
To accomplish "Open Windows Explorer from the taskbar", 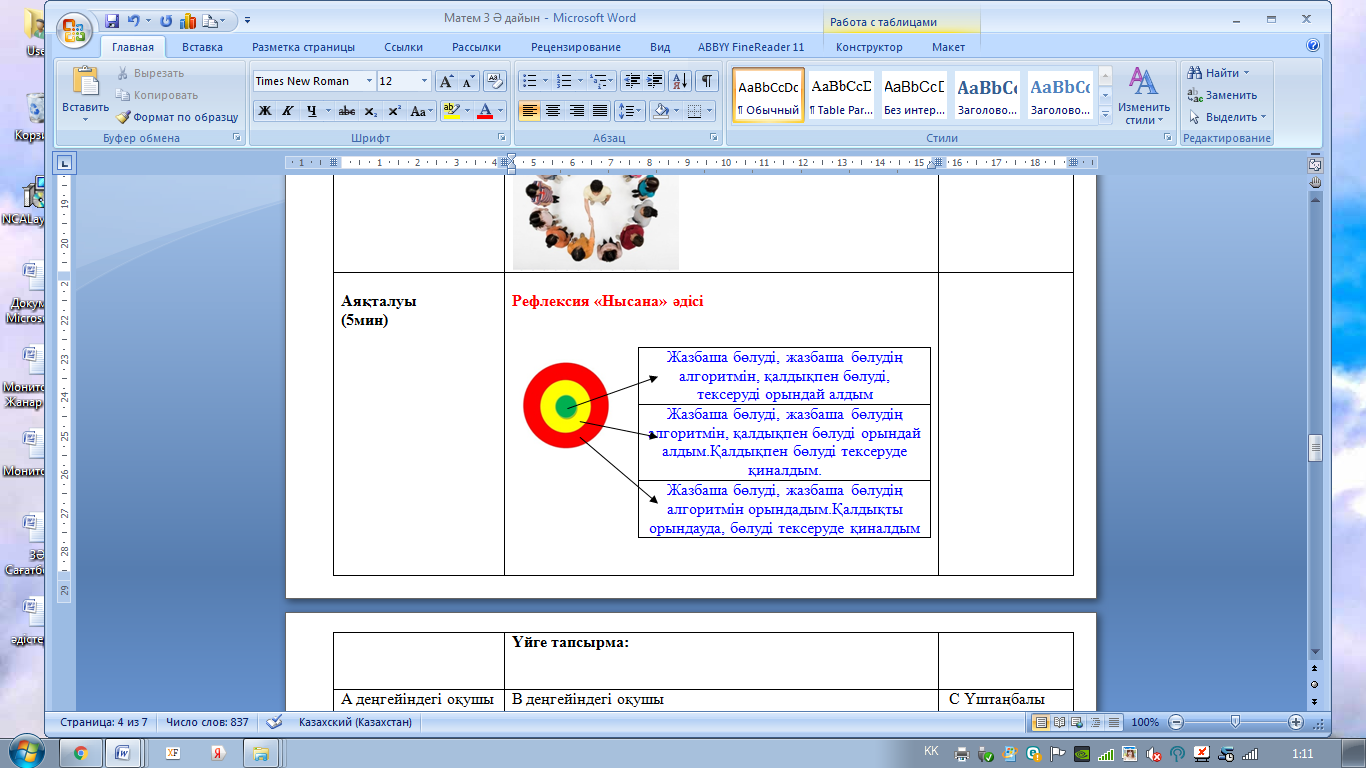I will coord(259,752).
